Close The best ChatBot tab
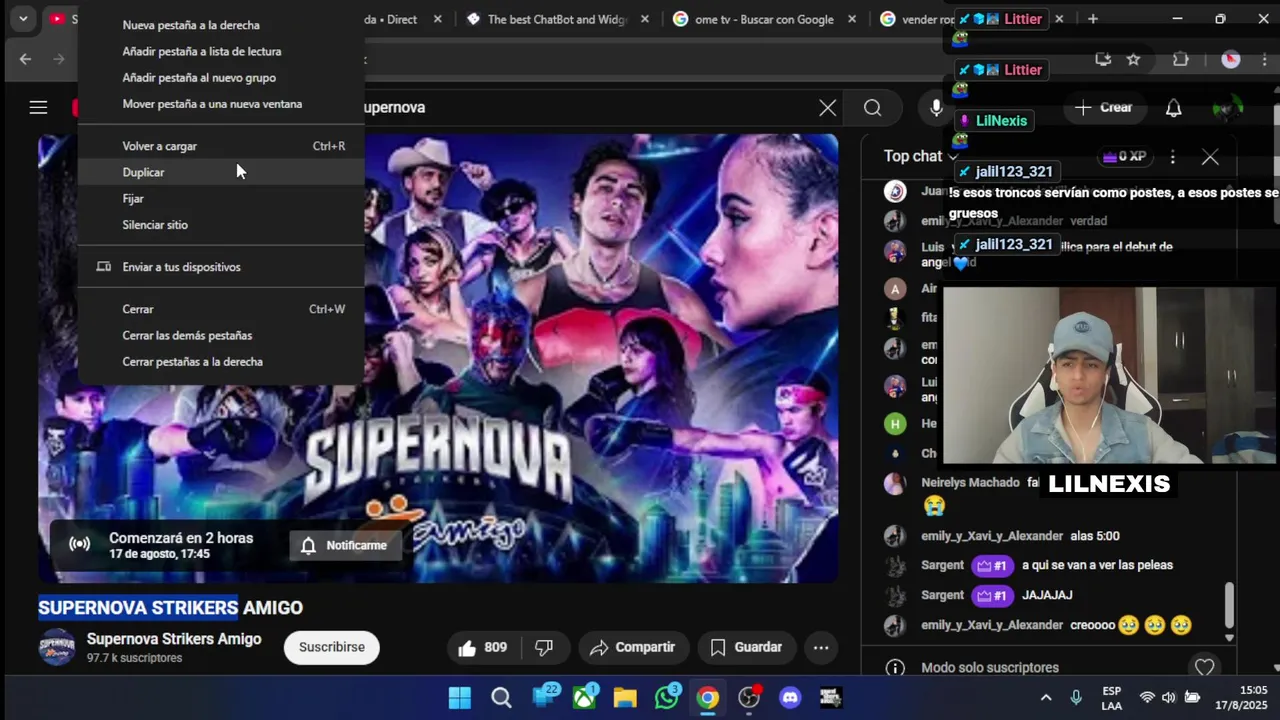Viewport: 1280px width, 720px height. [x=645, y=19]
